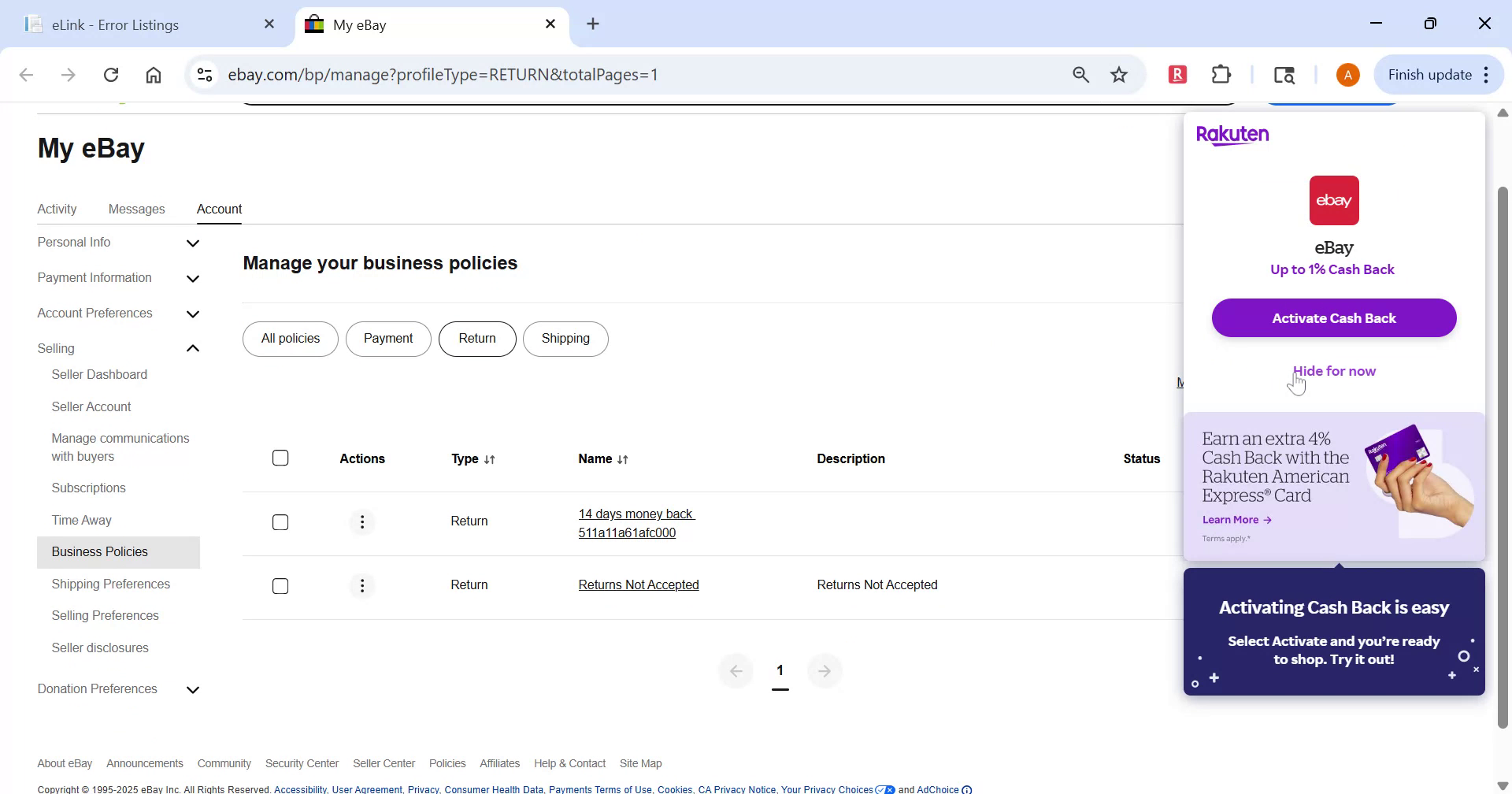Click the Hide for now link
The height and width of the screenshot is (794, 1512).
tap(1334, 370)
